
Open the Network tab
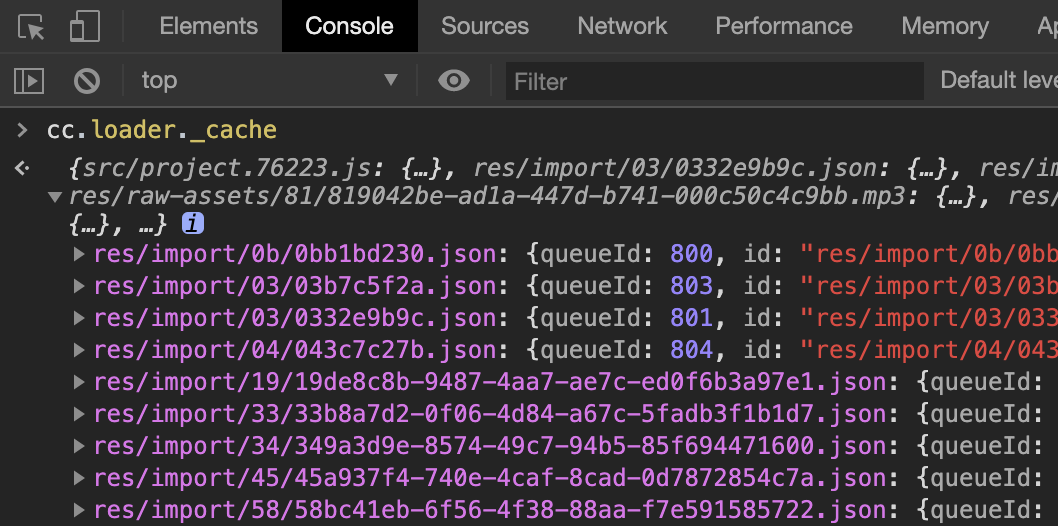point(622,27)
